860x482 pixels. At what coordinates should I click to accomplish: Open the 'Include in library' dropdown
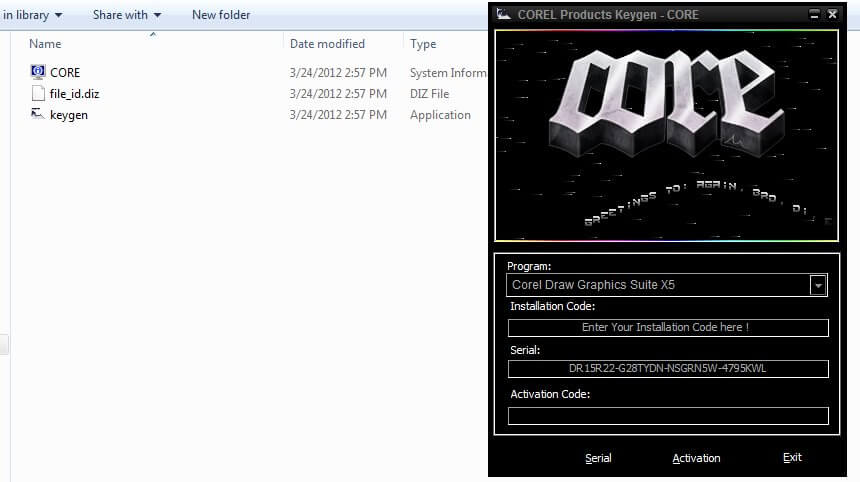32,15
